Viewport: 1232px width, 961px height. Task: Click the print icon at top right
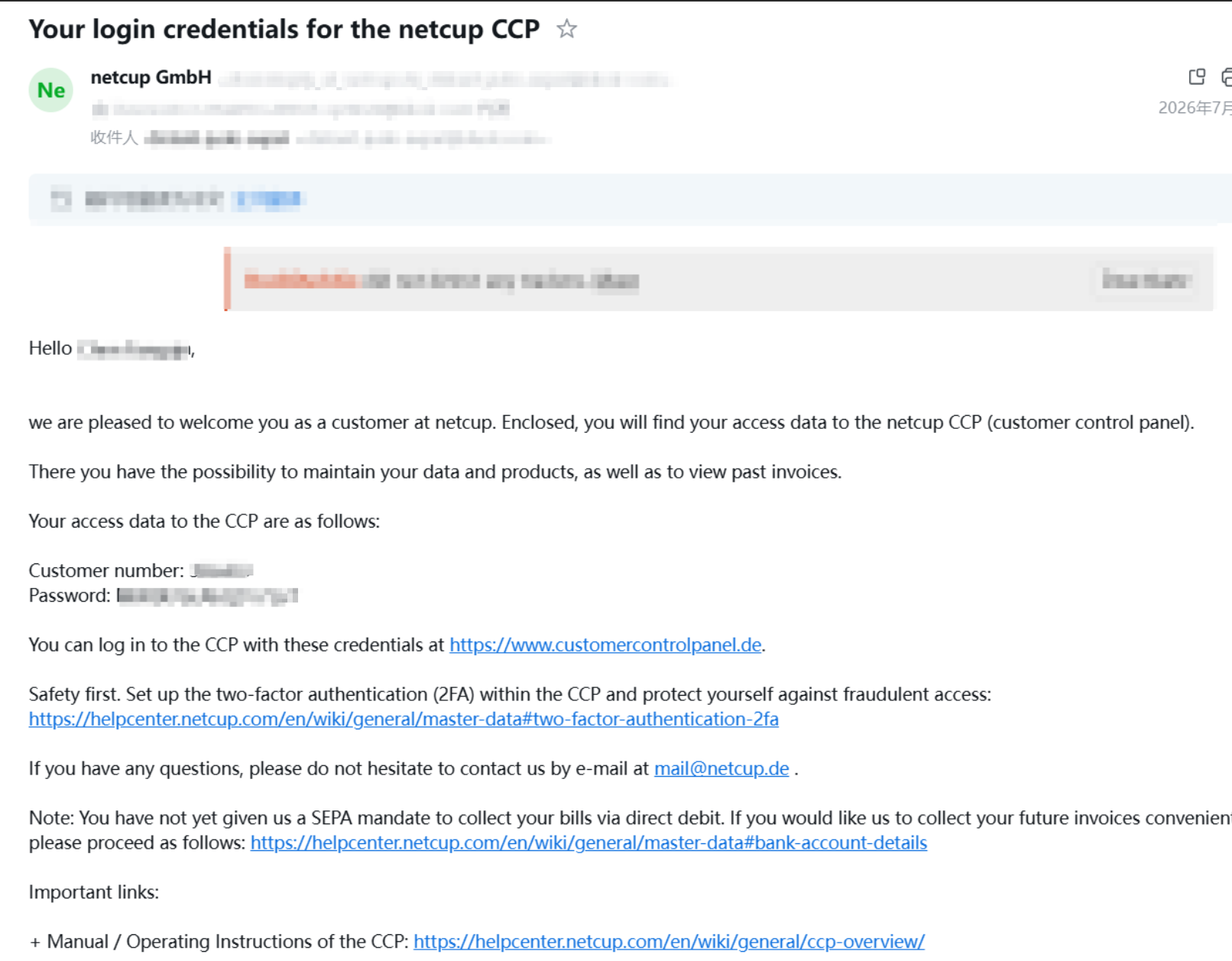1226,76
